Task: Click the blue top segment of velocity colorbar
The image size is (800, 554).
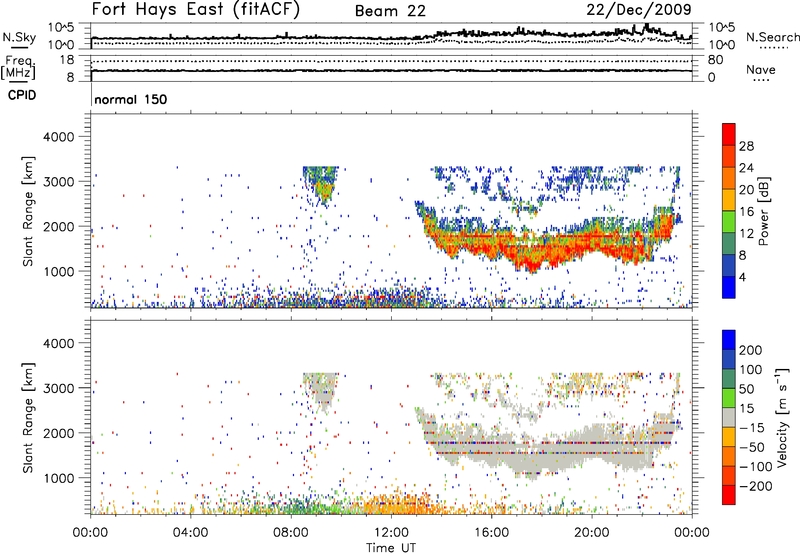Action: tap(729, 340)
